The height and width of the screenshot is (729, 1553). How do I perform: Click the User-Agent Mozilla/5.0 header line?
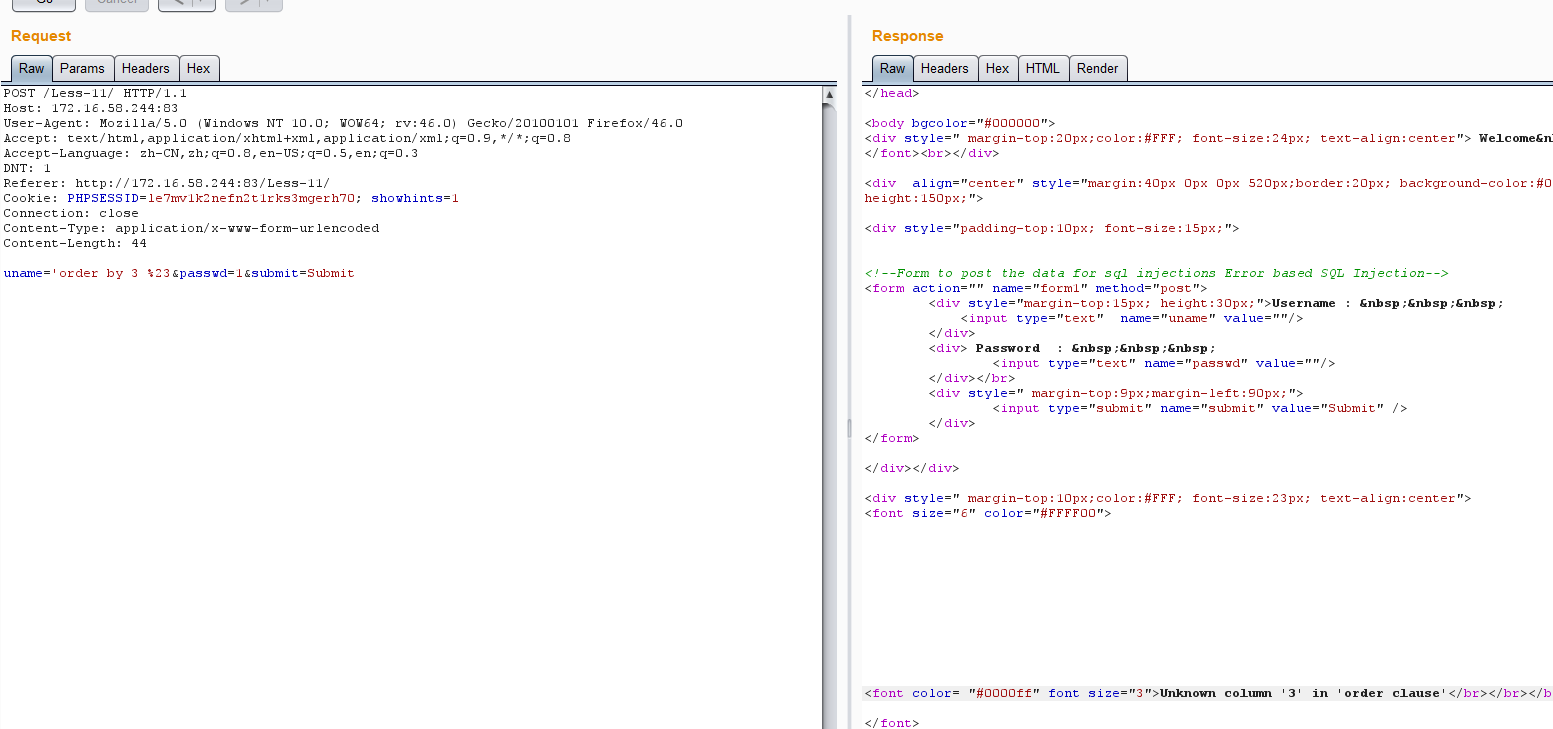pyautogui.click(x=343, y=123)
